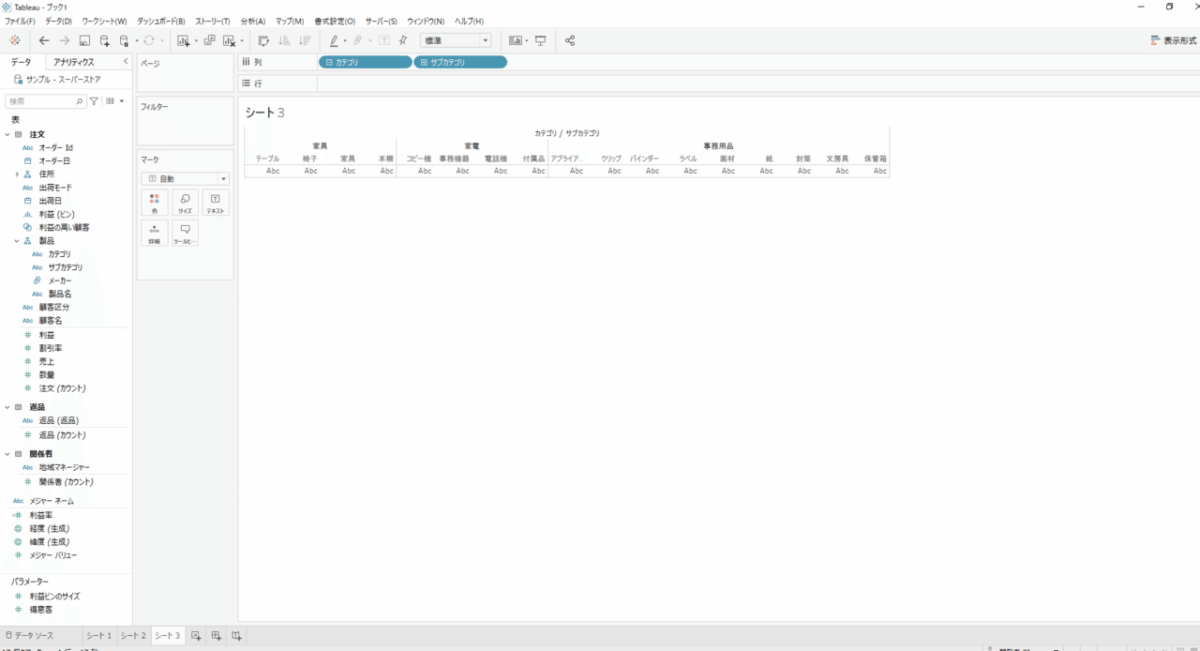Viewport: 1200px width, 651px height.
Task: Click the new dashboard icon at bottom
Action: point(216,636)
